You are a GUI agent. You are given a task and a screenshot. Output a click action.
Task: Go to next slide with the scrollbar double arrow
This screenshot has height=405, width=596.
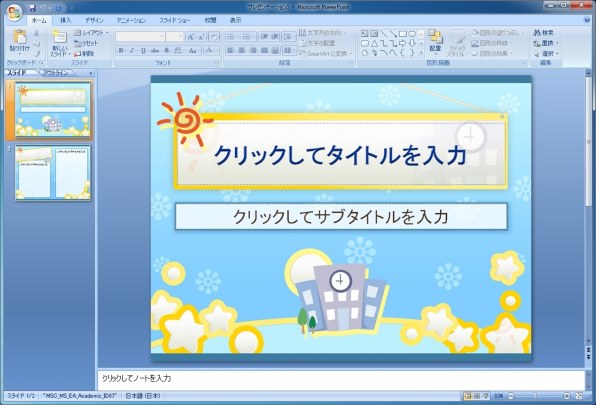(x=588, y=357)
